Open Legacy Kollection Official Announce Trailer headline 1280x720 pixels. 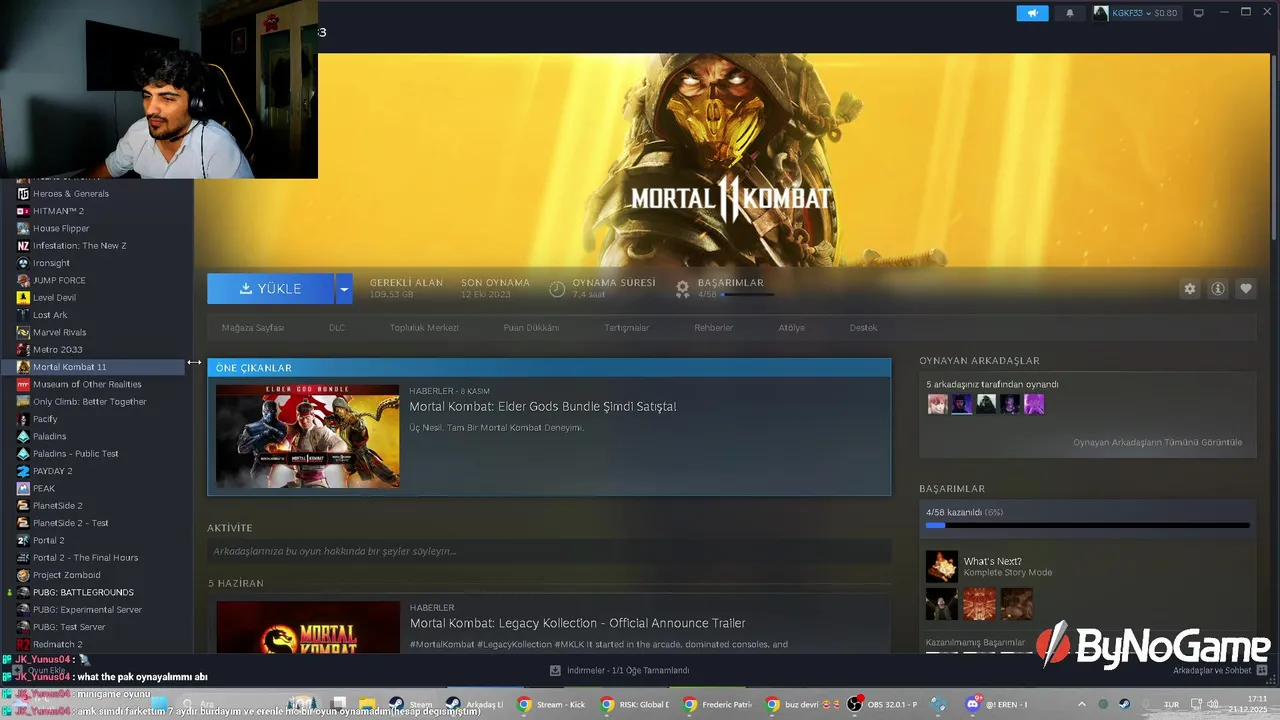click(577, 623)
